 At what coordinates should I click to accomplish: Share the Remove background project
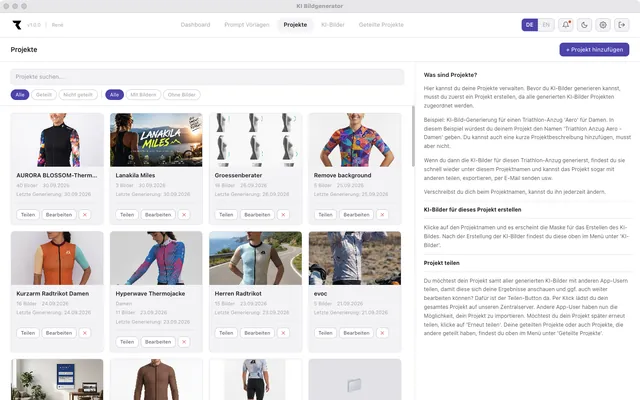point(325,215)
